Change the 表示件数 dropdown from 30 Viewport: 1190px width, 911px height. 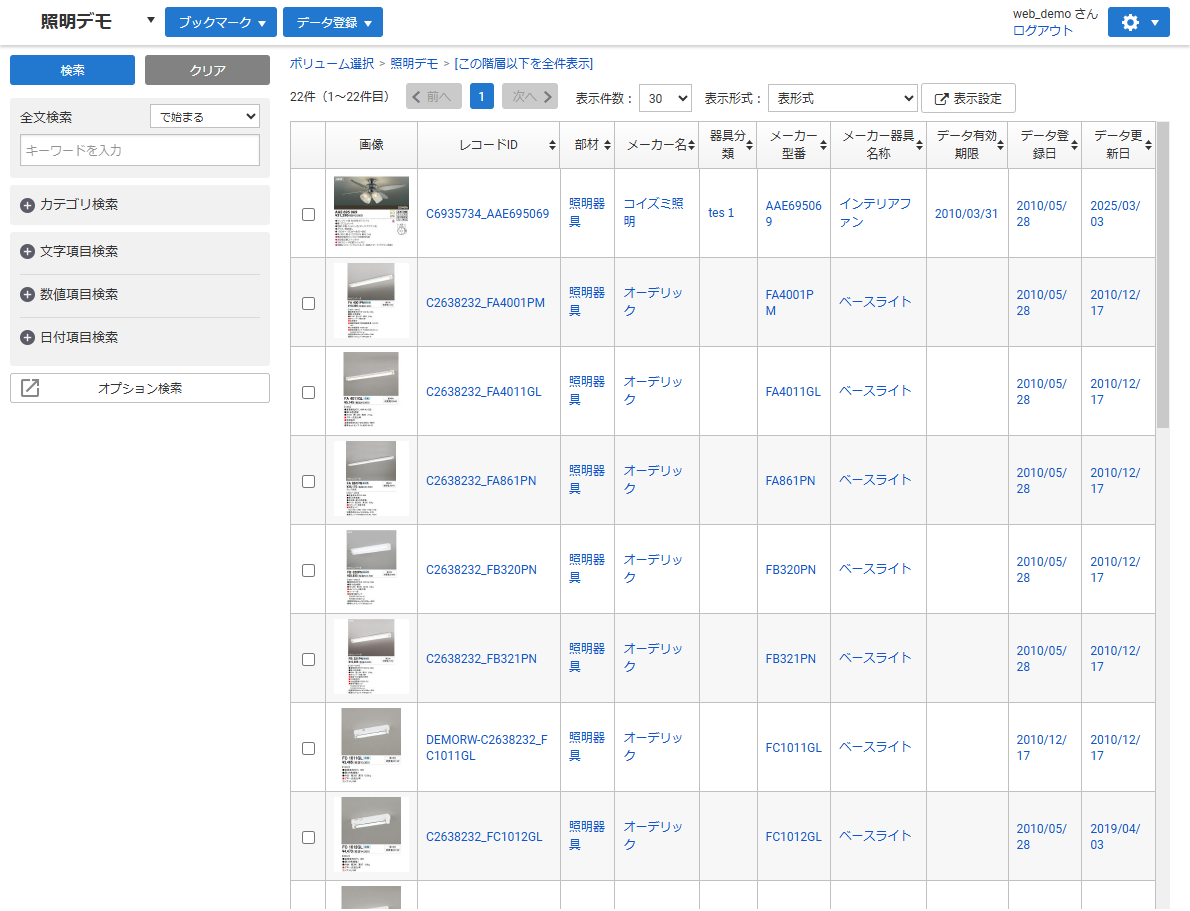pyautogui.click(x=666, y=98)
